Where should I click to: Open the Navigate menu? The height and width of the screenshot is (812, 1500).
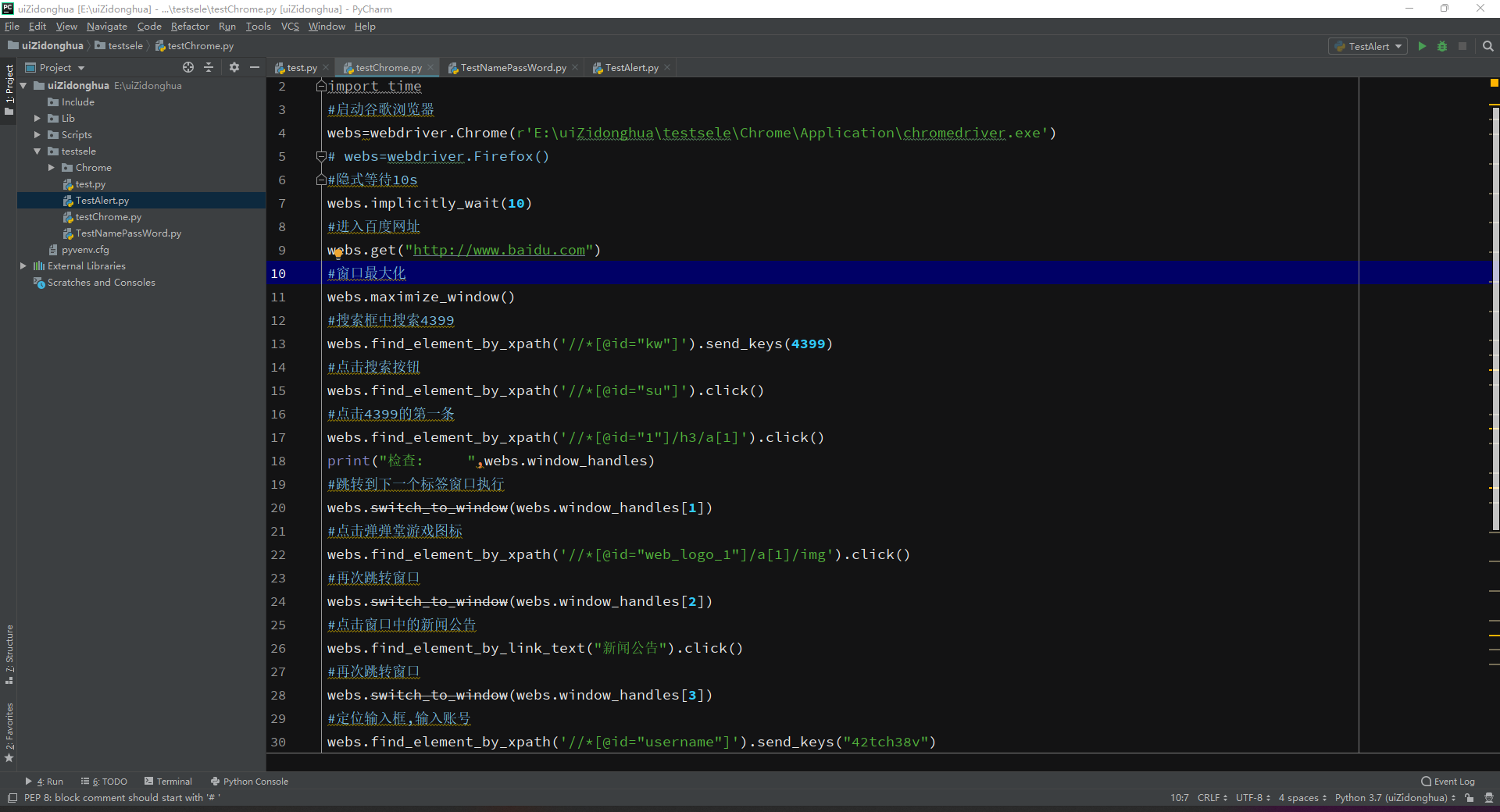point(107,27)
